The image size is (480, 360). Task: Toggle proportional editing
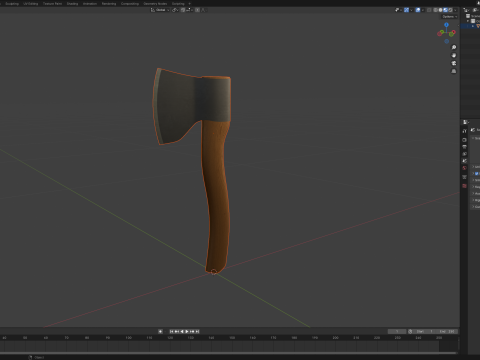pyautogui.click(x=197, y=10)
